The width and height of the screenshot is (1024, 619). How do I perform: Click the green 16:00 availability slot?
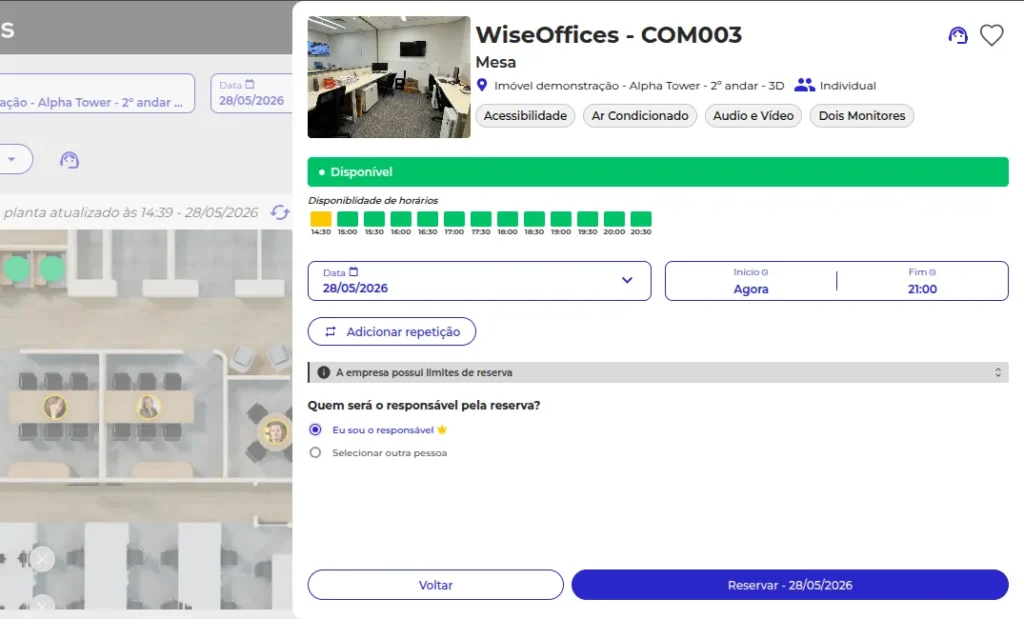401,219
